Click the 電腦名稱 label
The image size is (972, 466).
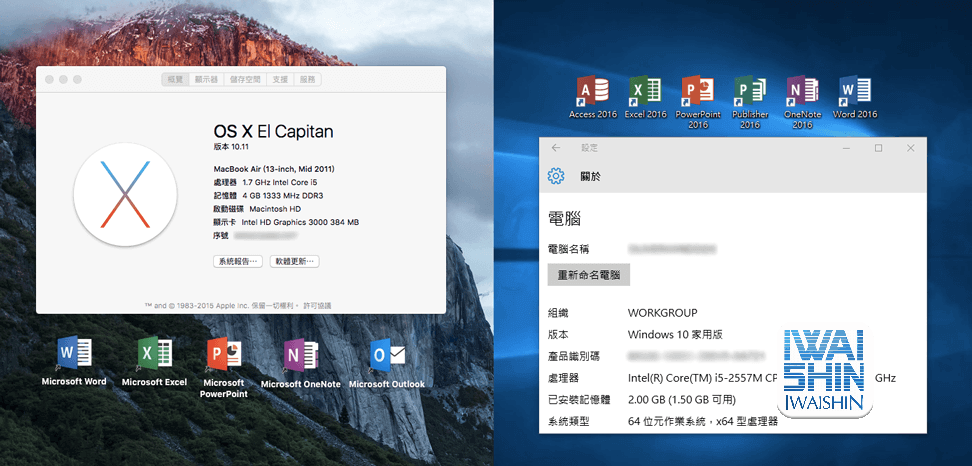(x=568, y=249)
